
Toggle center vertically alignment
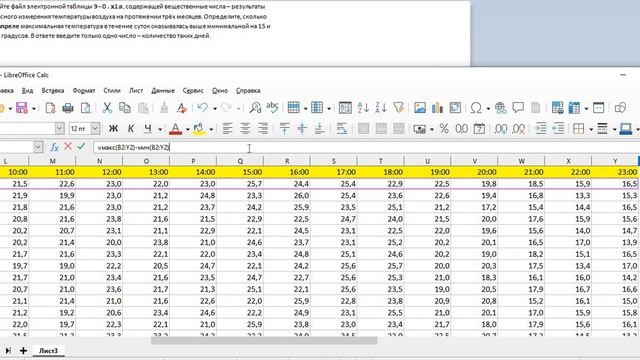pos(302,129)
